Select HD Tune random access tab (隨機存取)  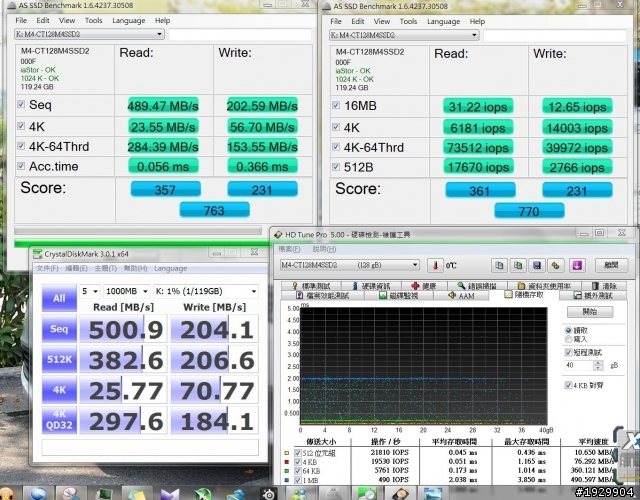pos(524,295)
